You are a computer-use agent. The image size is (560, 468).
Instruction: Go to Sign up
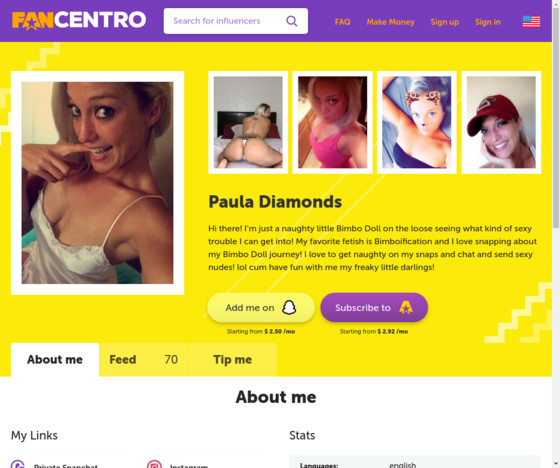click(445, 22)
